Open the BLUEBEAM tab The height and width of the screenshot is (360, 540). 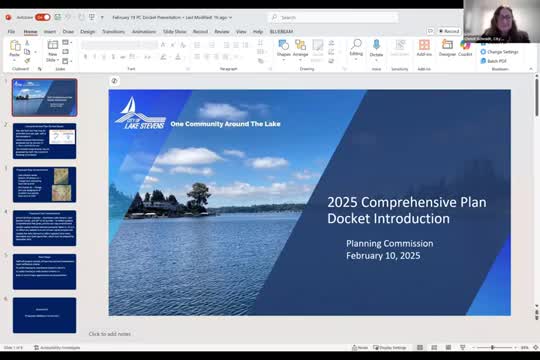[281, 32]
